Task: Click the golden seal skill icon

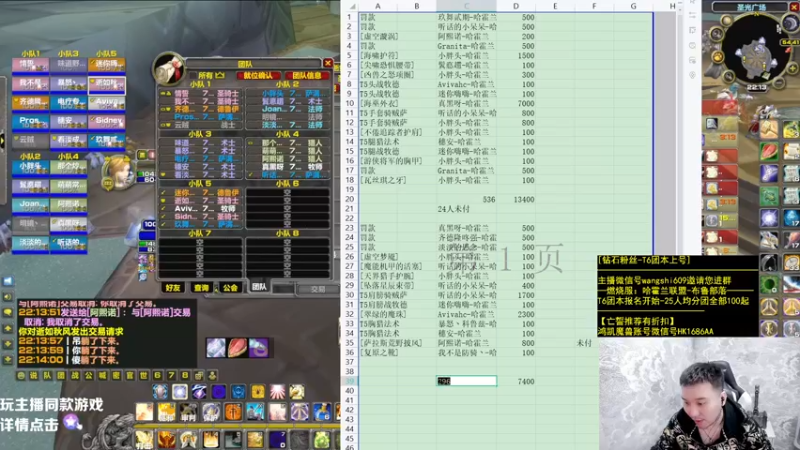Action: (x=258, y=392)
